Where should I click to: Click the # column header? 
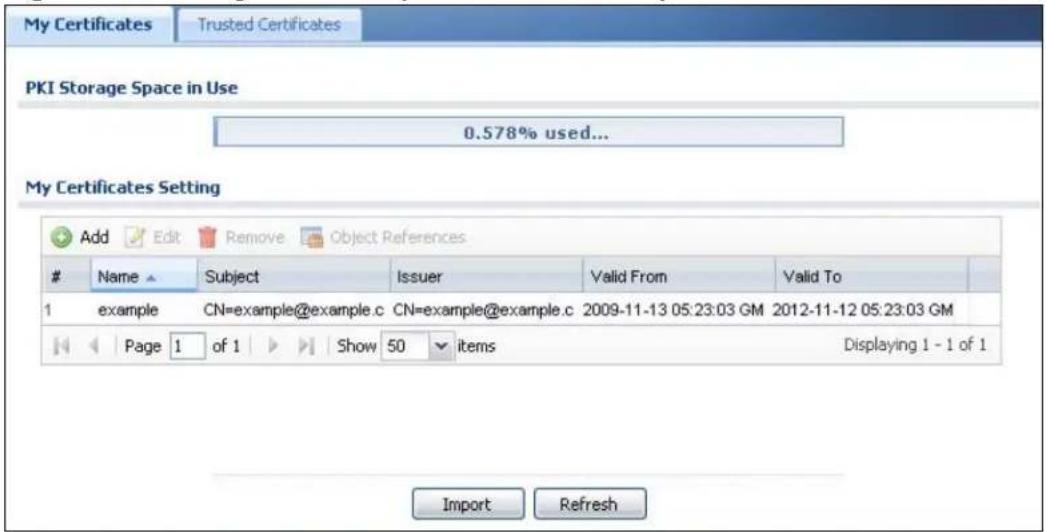pyautogui.click(x=66, y=276)
